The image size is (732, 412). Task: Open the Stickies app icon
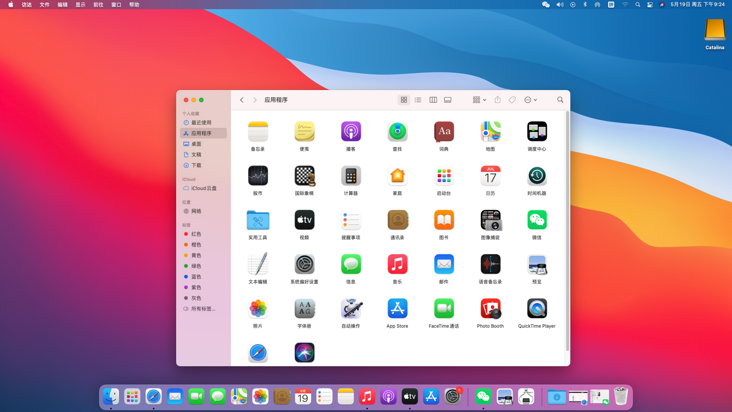tap(304, 132)
